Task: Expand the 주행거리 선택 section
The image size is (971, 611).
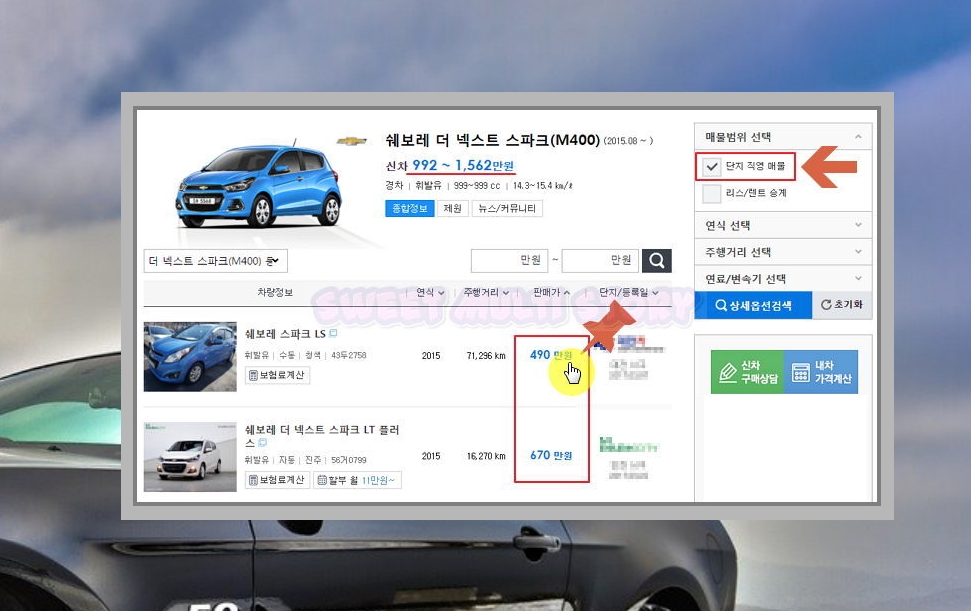Action: (783, 252)
